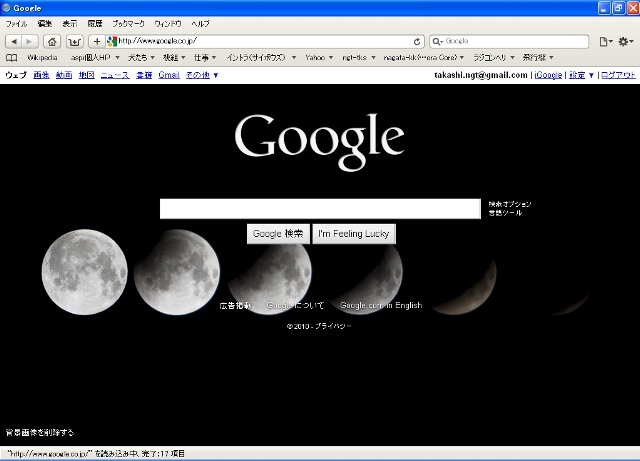Expand the 仕事 bookmark folder
640x461 pixels.
[x=204, y=58]
